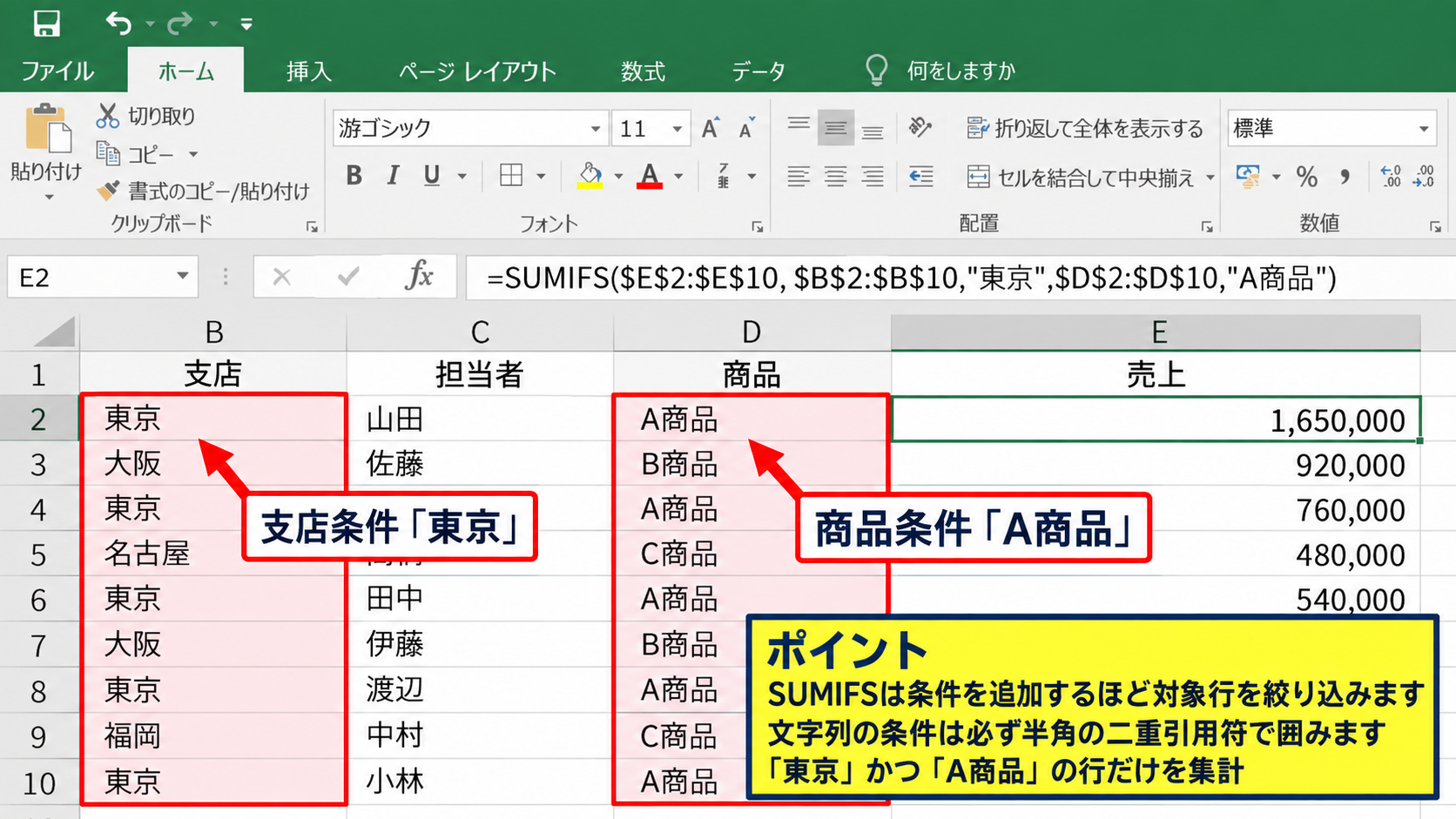Toggle Bold formatting
Viewport: 1456px width, 819px height.
354,176
